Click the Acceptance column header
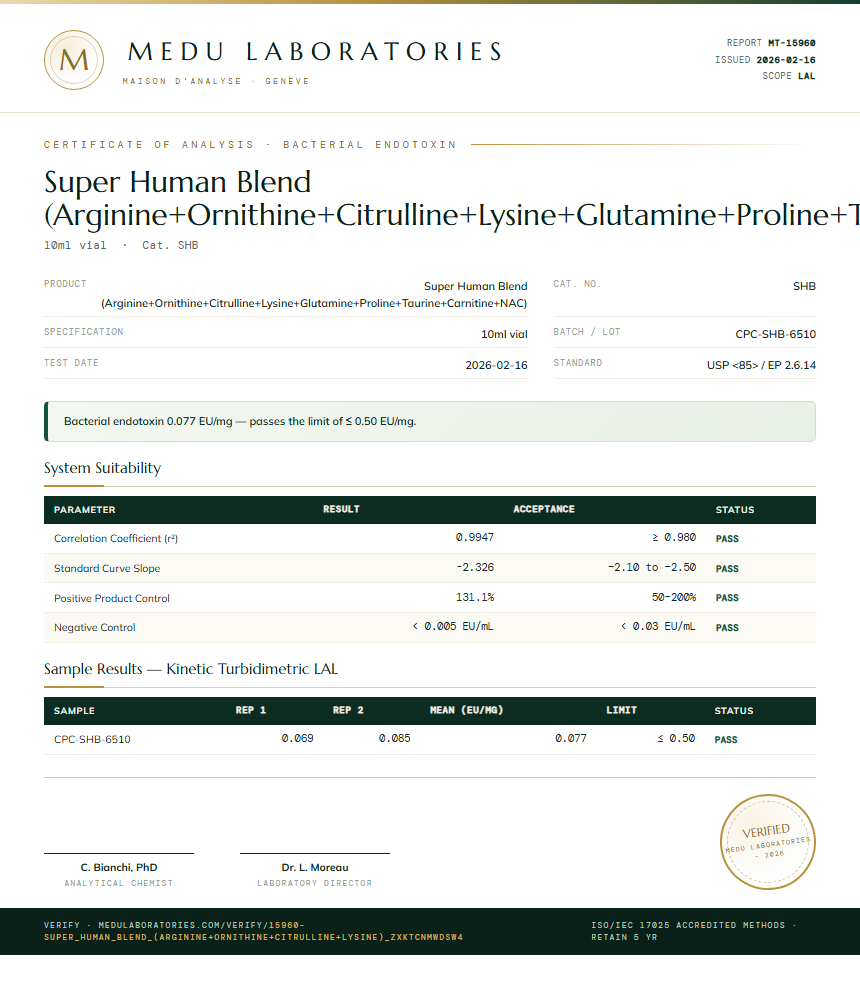 click(x=544, y=509)
